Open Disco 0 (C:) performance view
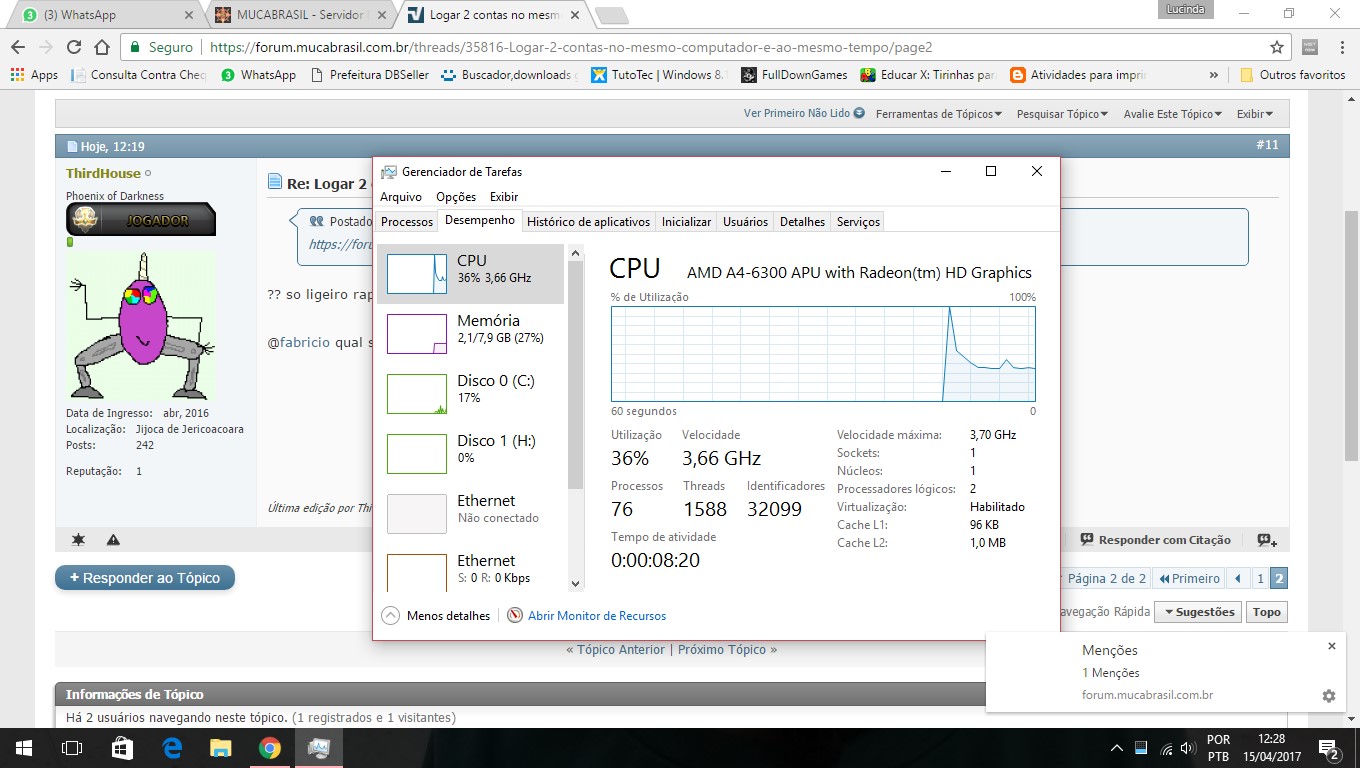 (x=471, y=393)
